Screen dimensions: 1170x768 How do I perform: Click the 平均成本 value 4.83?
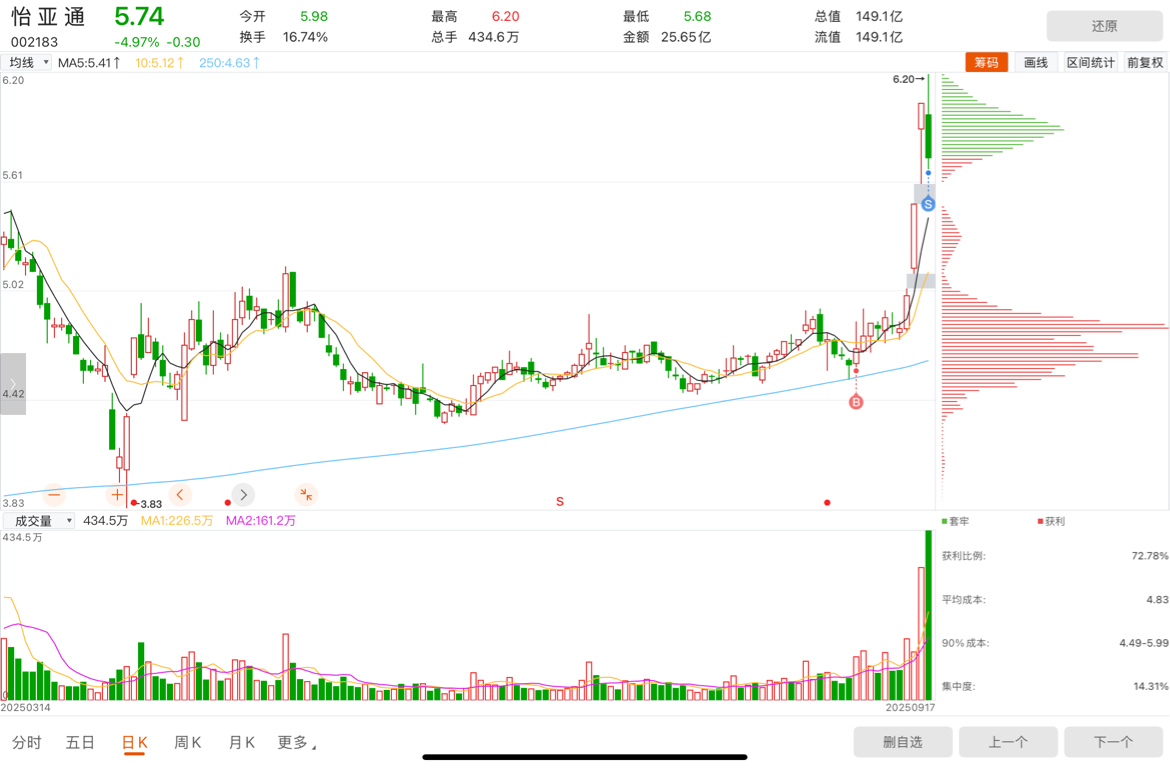click(1157, 599)
